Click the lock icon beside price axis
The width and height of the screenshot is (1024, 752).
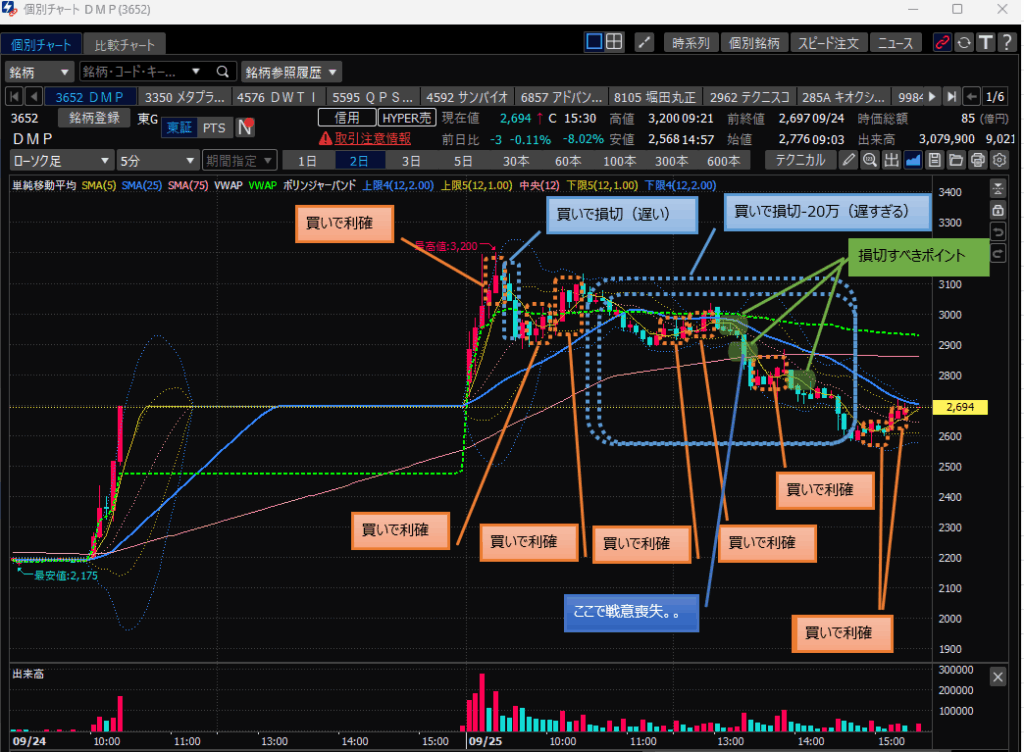(x=997, y=210)
